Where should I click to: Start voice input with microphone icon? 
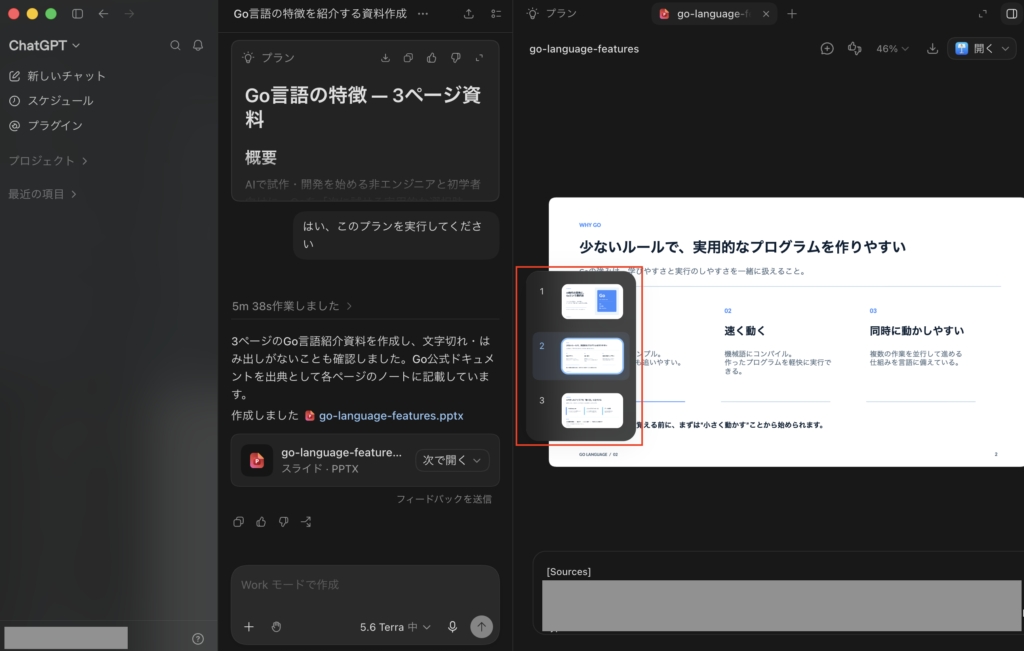pyautogui.click(x=453, y=627)
